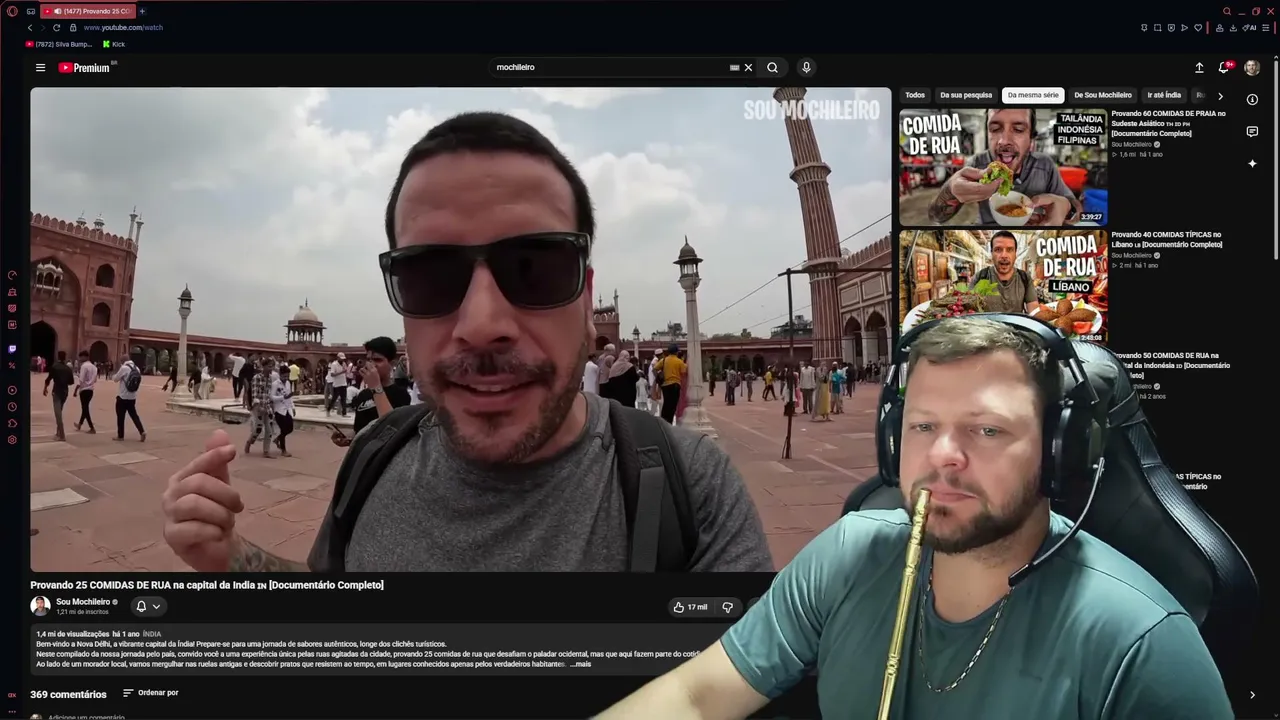
Task: Open a new browser tab
Action: tap(142, 11)
